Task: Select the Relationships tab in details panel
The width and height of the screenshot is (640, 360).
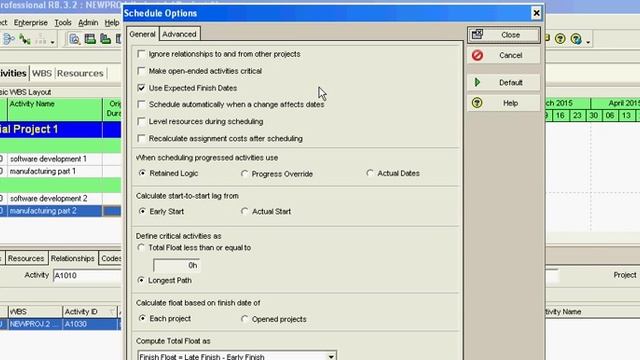Action: coord(73,258)
